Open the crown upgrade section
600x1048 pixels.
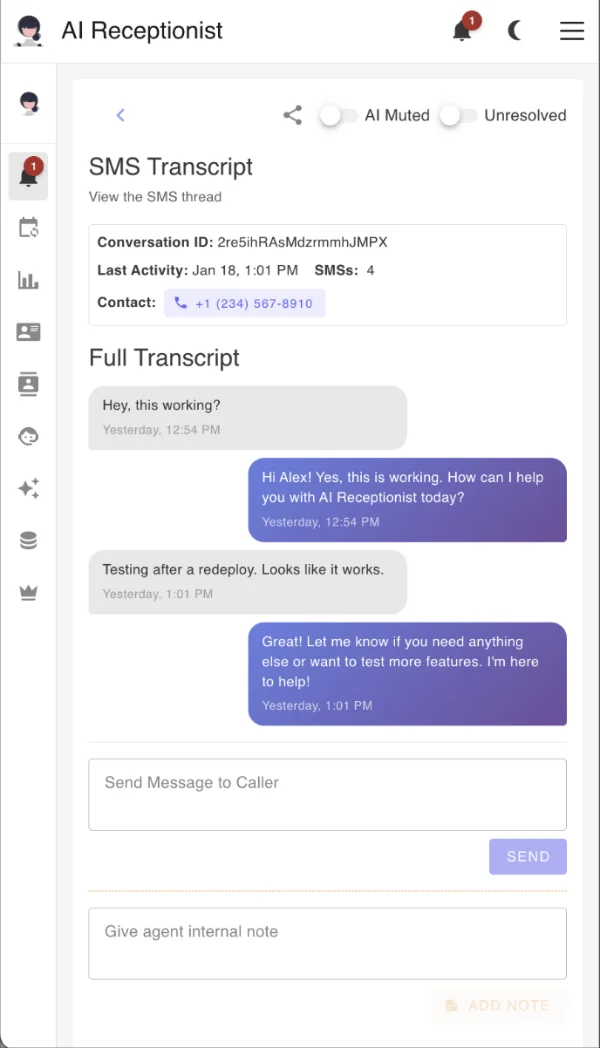tap(28, 591)
